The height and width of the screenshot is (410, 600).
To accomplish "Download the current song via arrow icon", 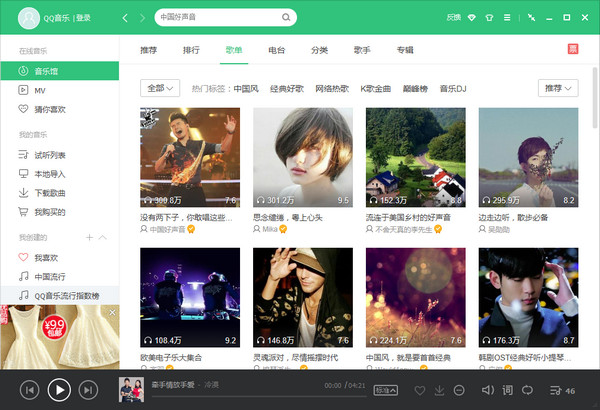I will 440,389.
